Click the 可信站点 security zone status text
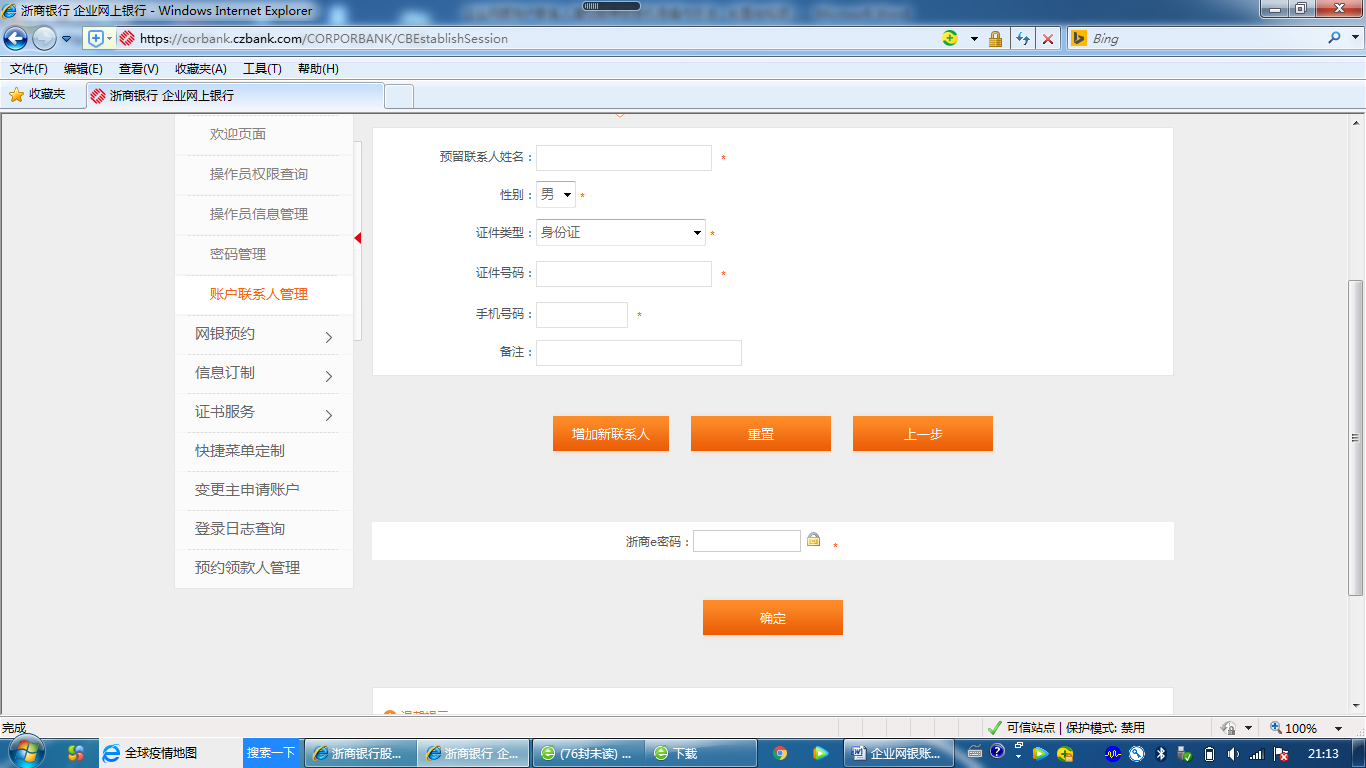Viewport: 1366px width, 768px height. coord(1031,728)
